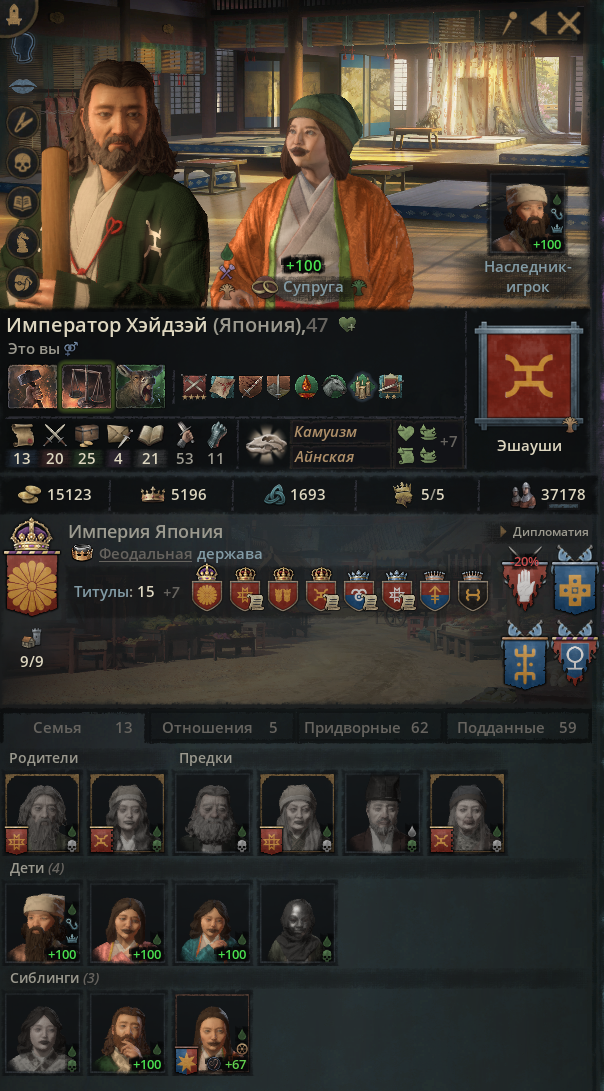Open the skull kill list icon in sidebar

(22, 162)
